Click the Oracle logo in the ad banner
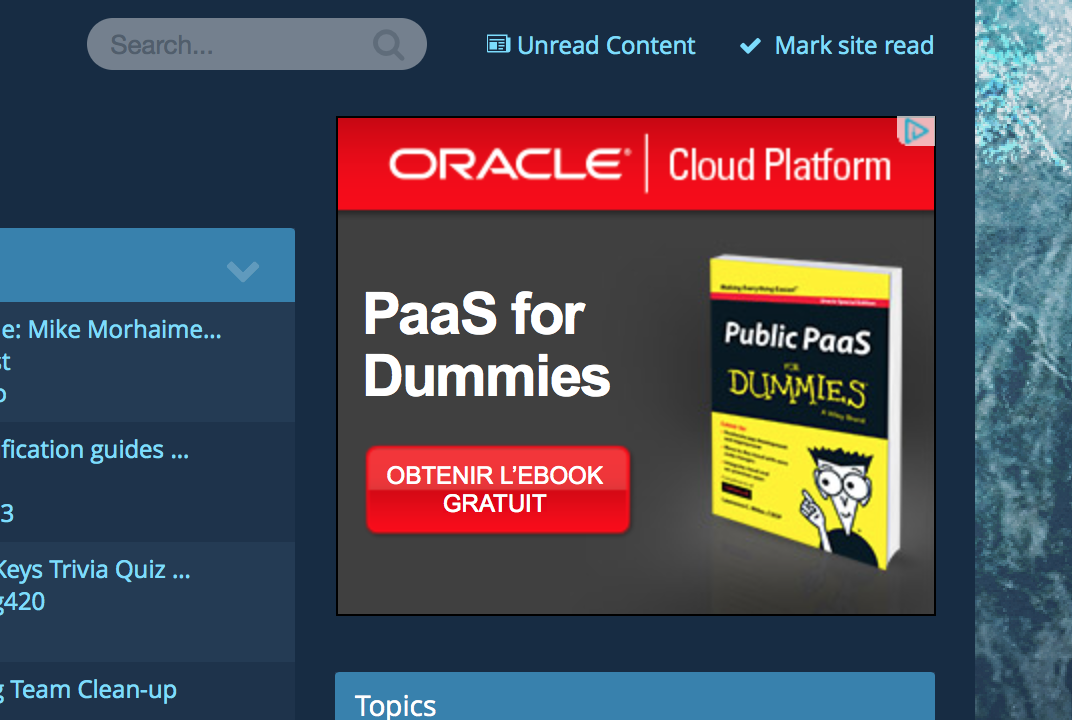 tap(510, 164)
